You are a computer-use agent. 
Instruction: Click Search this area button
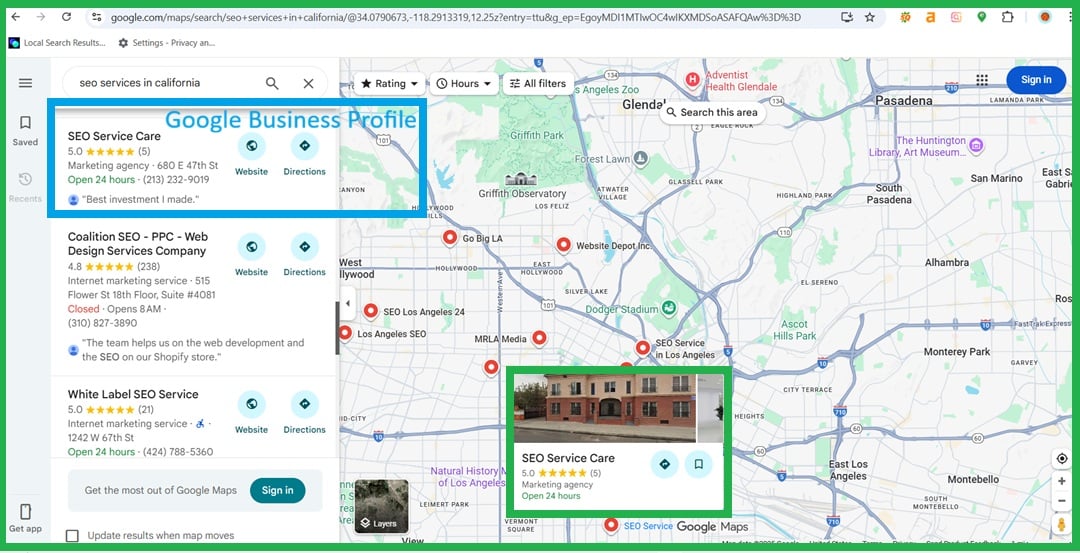point(712,112)
